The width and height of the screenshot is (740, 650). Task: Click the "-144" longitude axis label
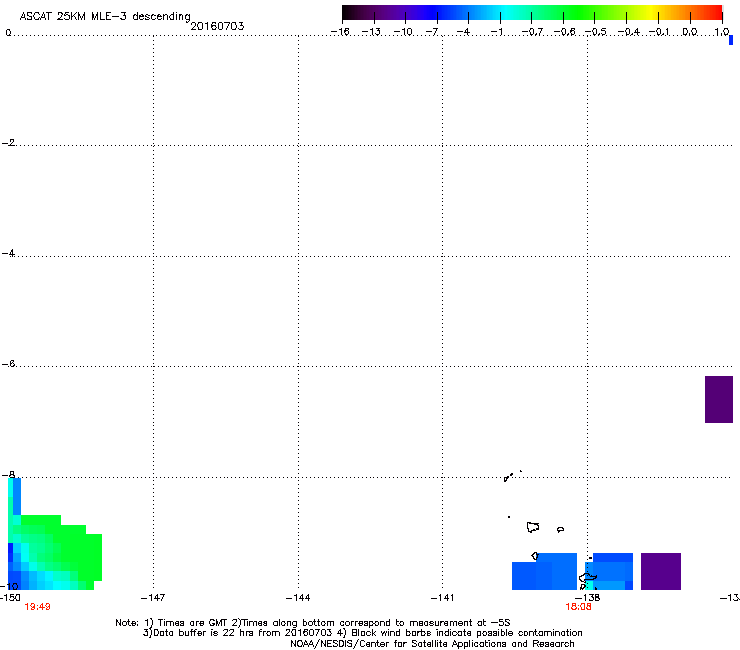pyautogui.click(x=298, y=598)
